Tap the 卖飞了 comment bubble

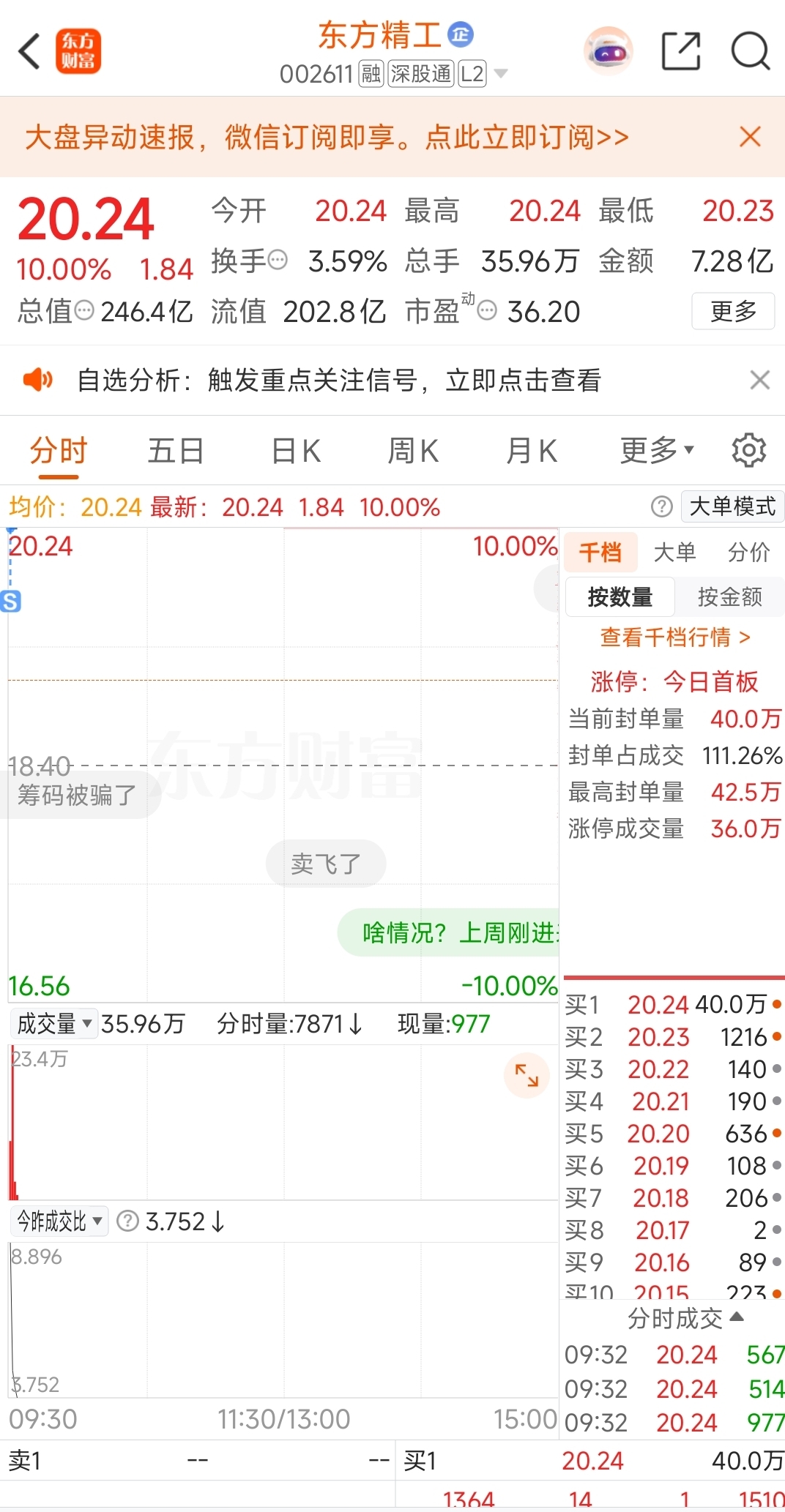tap(326, 864)
